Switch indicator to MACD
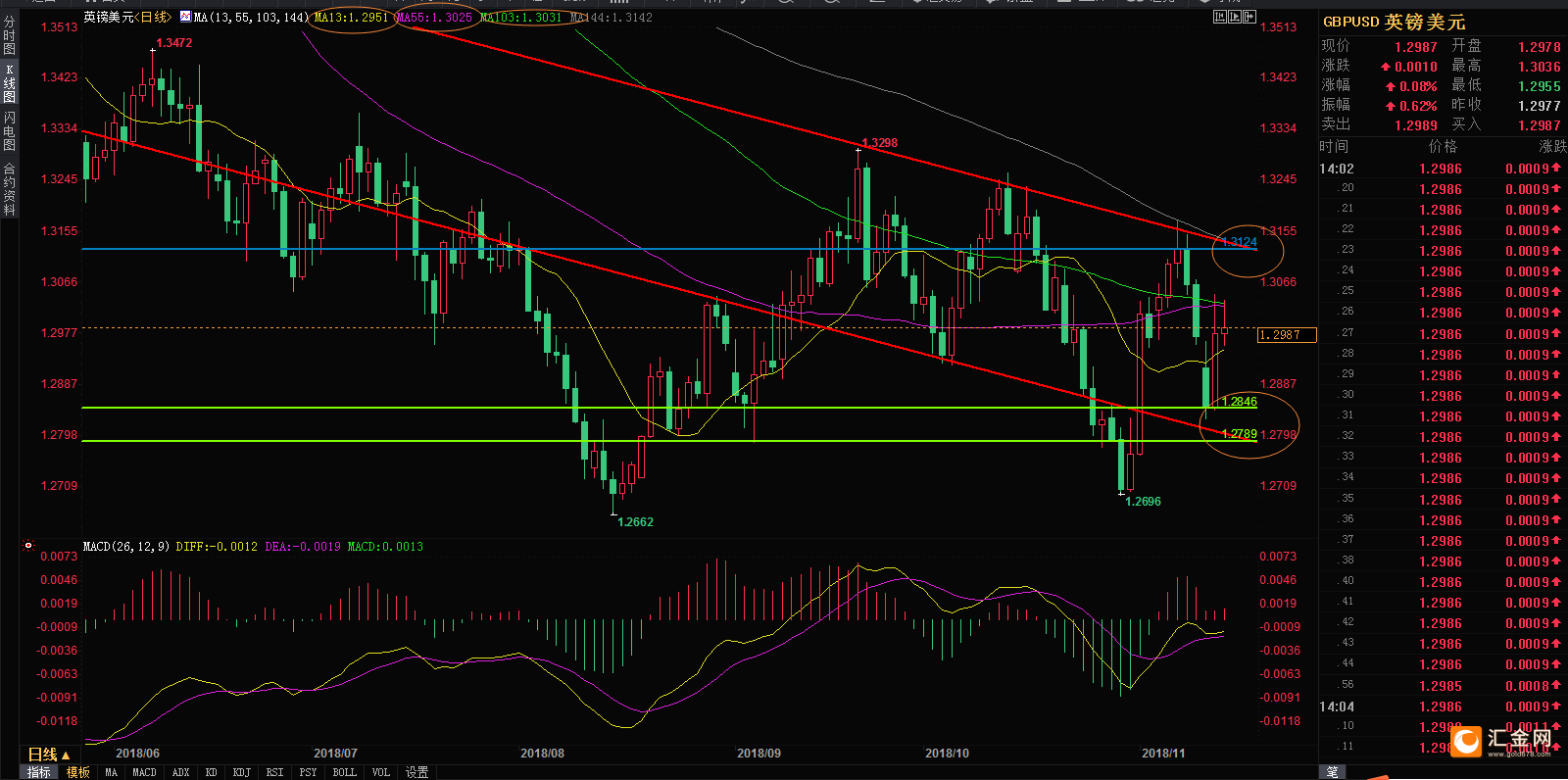The height and width of the screenshot is (780, 1568). (x=144, y=772)
